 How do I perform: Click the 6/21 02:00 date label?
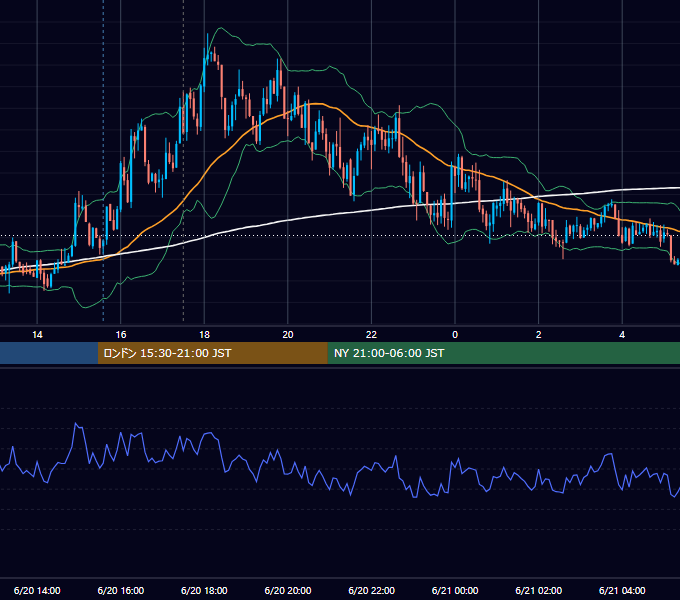(x=539, y=590)
